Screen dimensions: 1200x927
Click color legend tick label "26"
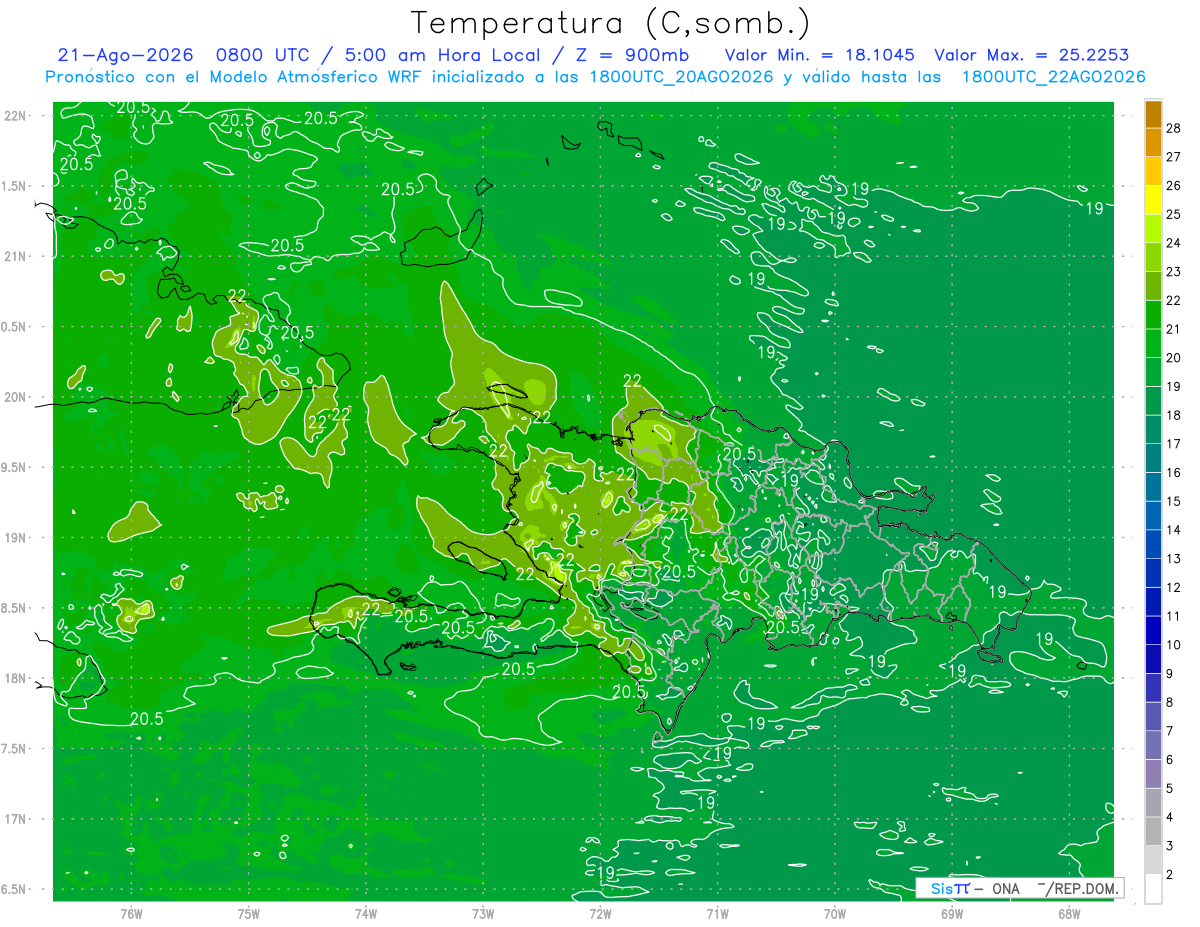pyautogui.click(x=1174, y=185)
